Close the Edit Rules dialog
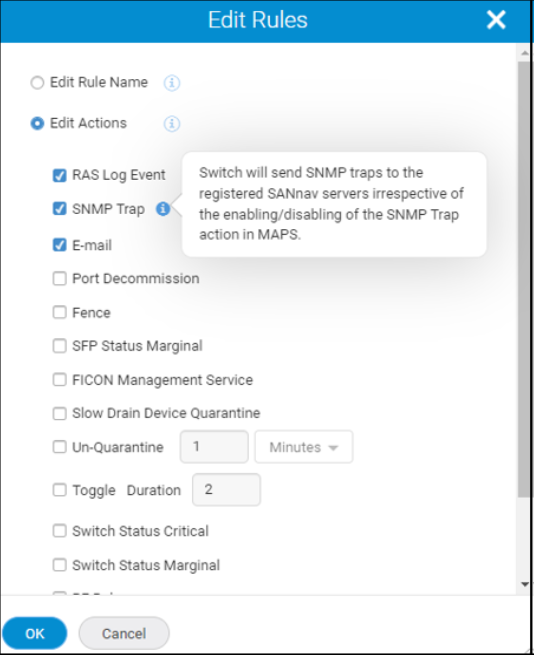Screen dimensions: 534x656 pos(496,20)
